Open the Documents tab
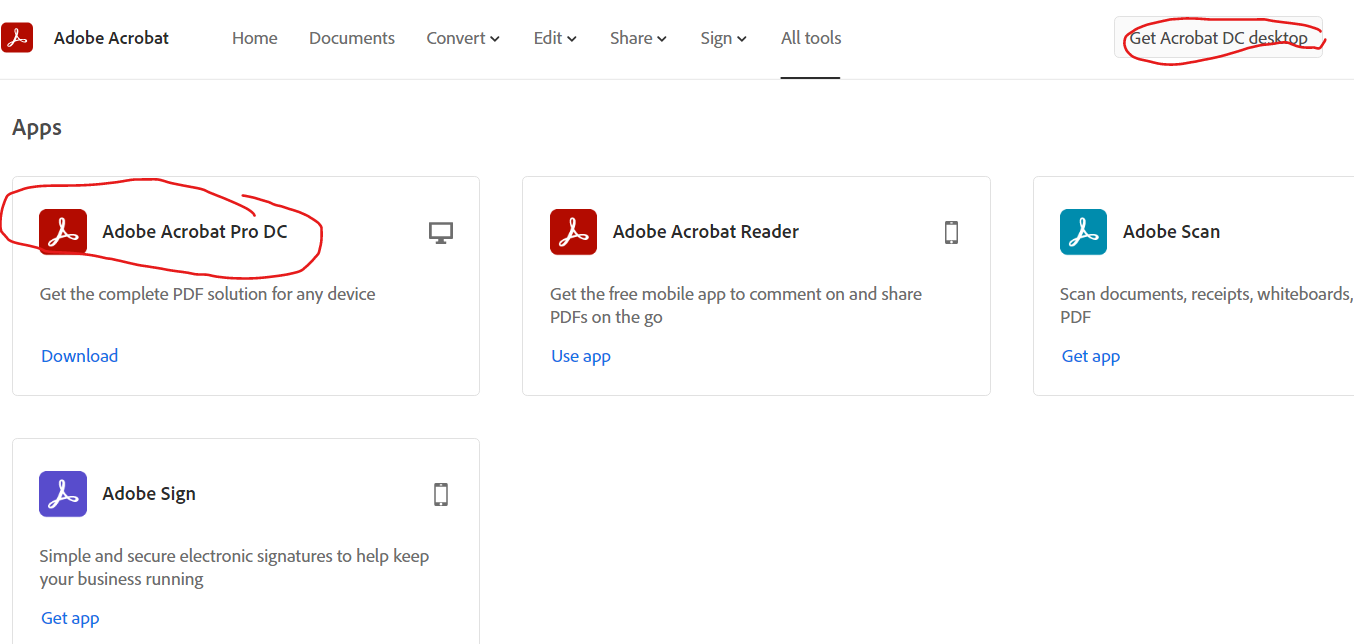The height and width of the screenshot is (644, 1354). [x=352, y=38]
